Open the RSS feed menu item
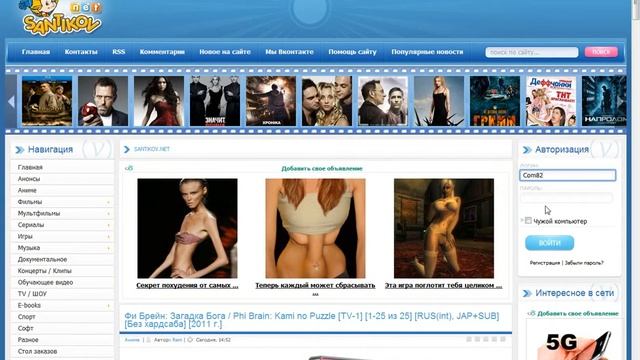 [x=119, y=52]
